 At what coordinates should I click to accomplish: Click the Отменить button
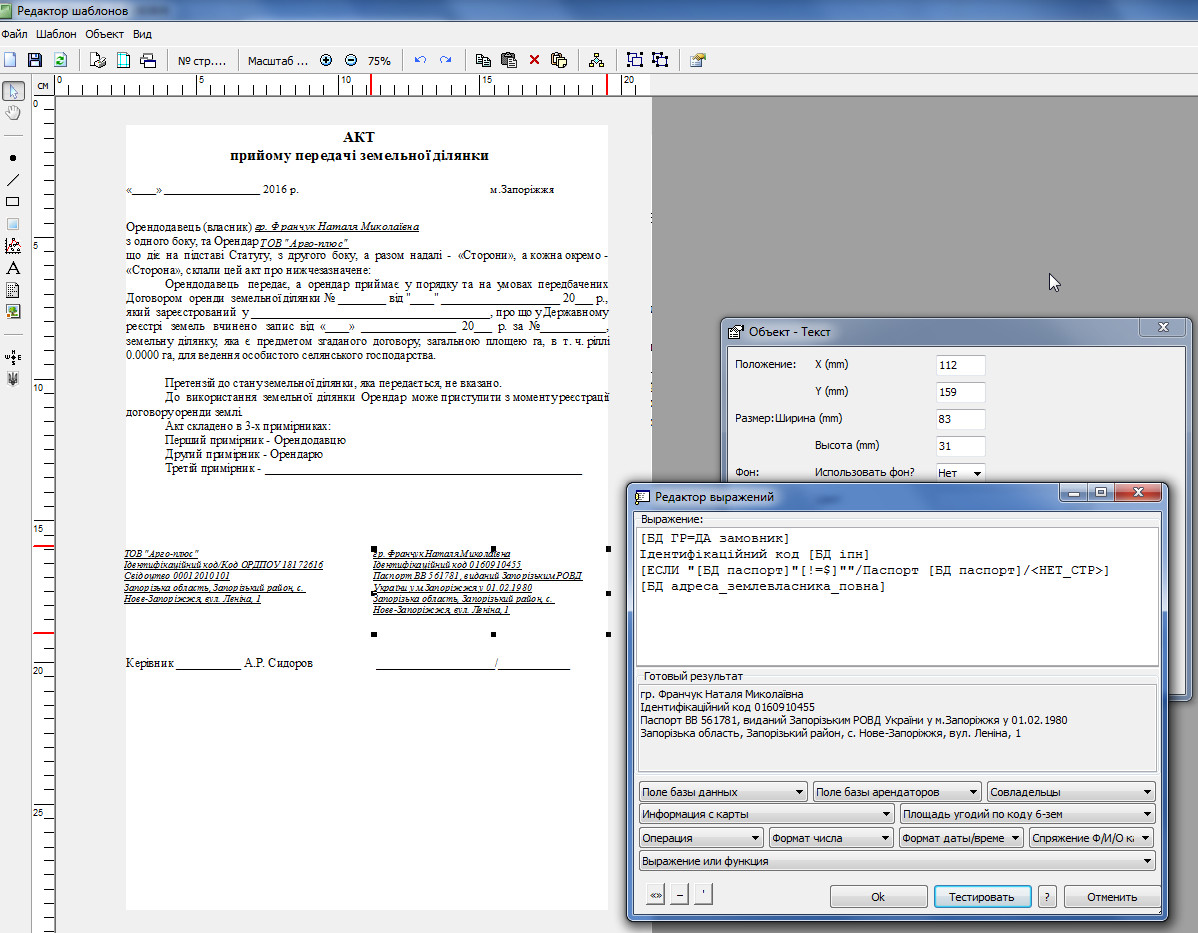[1112, 896]
